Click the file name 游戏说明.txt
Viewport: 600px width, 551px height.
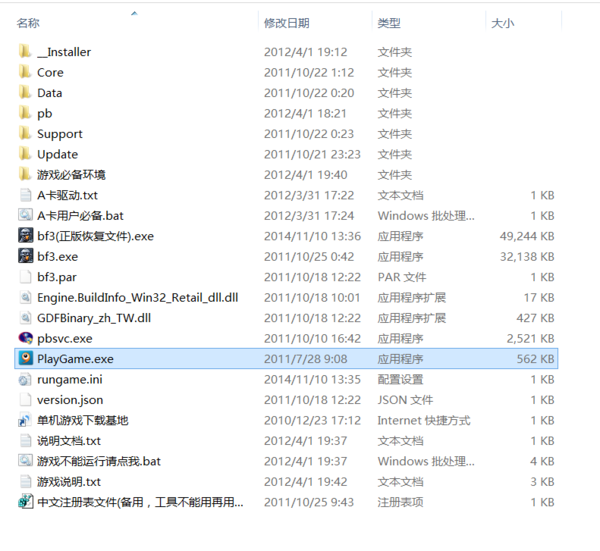69,482
